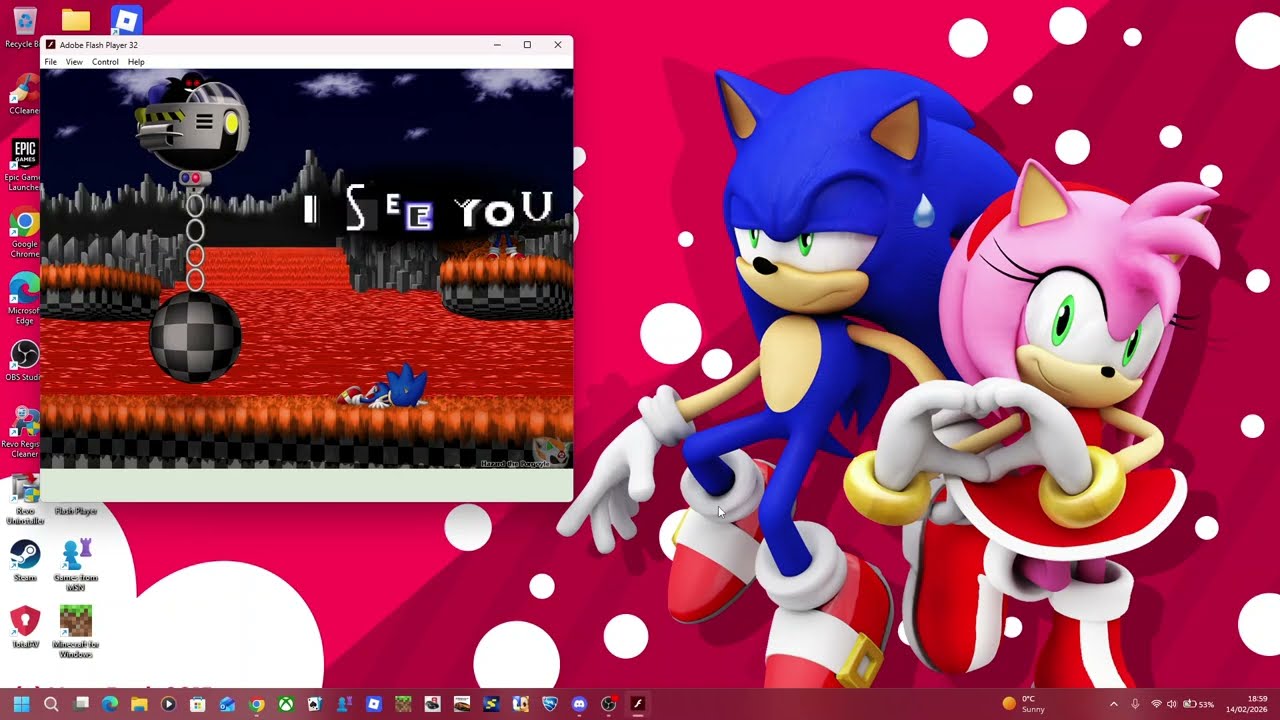Show hidden system tray icons

tap(1114, 704)
